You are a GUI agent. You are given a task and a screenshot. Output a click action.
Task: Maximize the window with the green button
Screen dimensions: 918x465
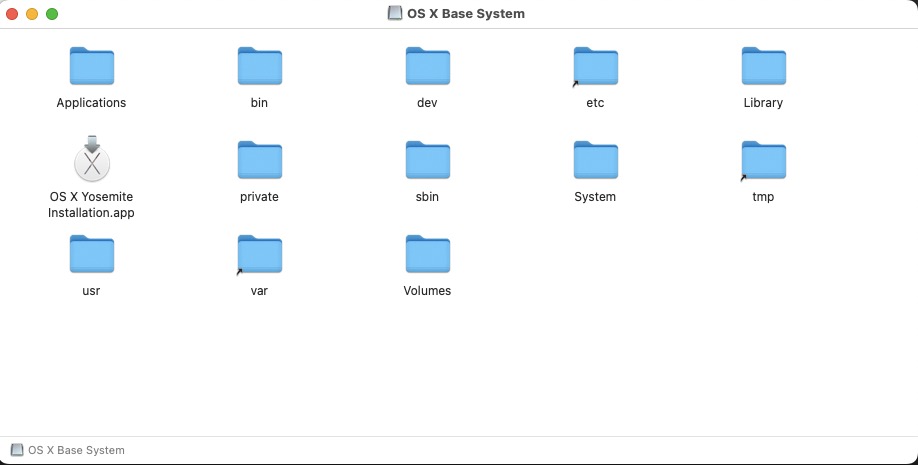(x=52, y=14)
